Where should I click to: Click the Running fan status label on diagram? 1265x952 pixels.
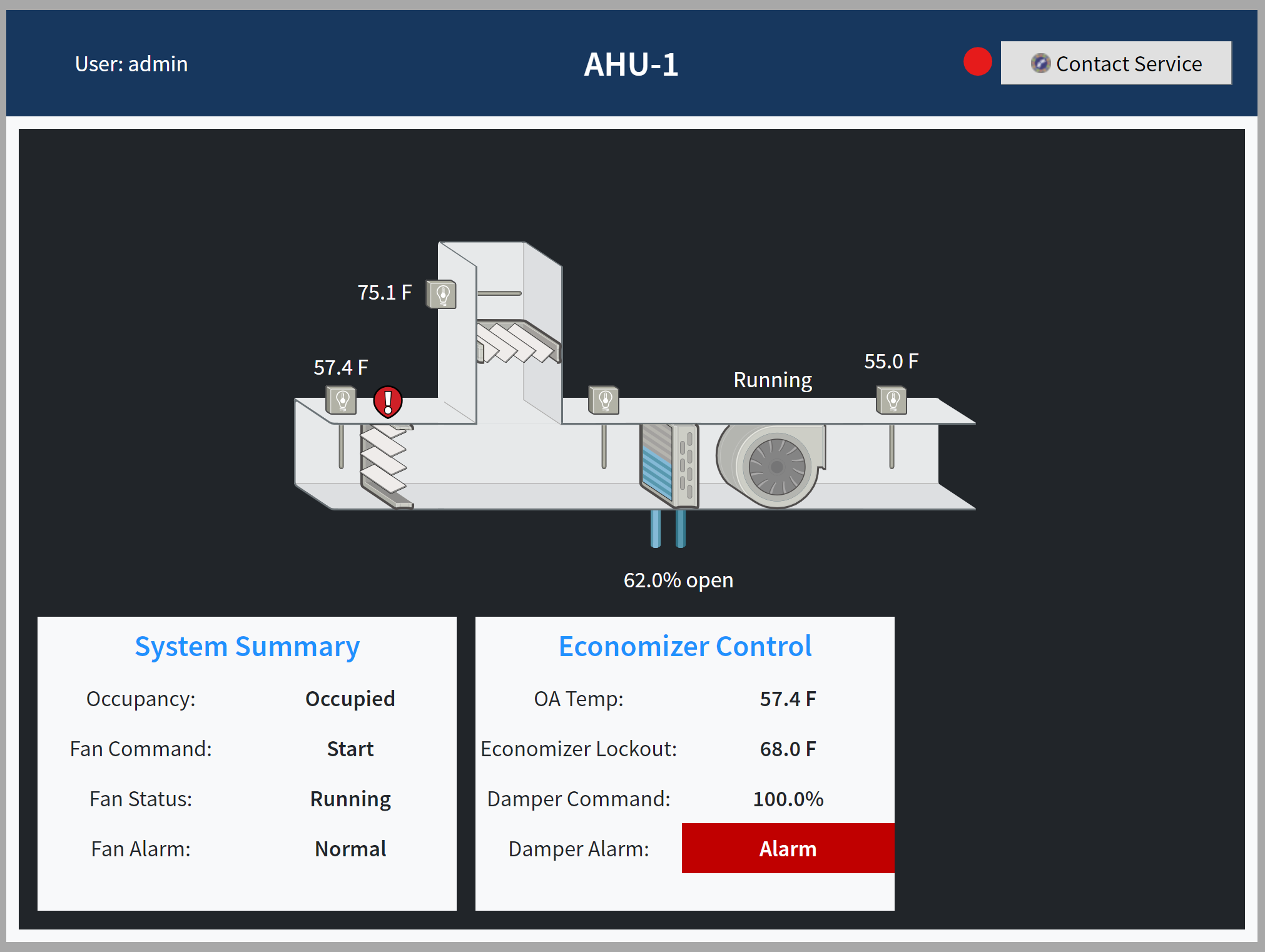pyautogui.click(x=773, y=380)
